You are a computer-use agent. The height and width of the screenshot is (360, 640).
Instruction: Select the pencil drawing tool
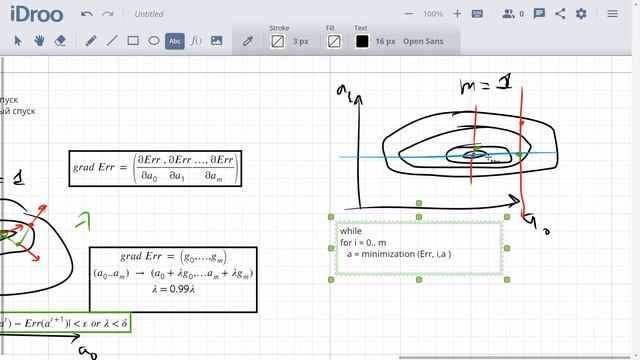91,41
